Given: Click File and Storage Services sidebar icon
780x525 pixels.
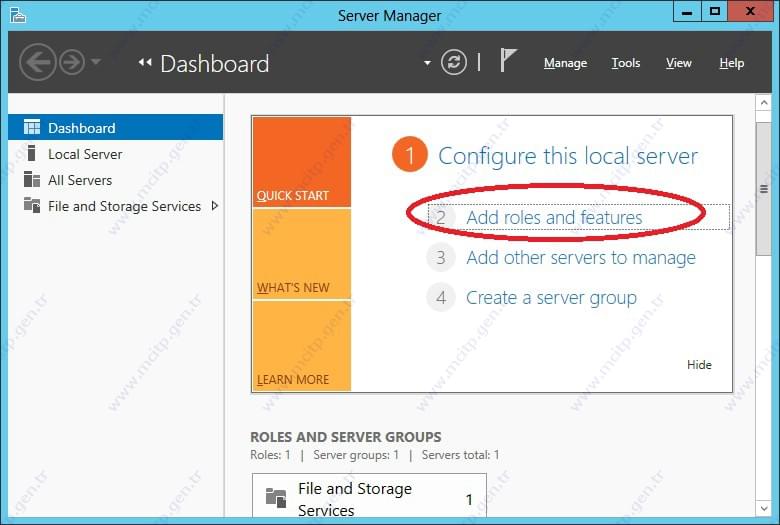Looking at the screenshot, I should coord(32,205).
